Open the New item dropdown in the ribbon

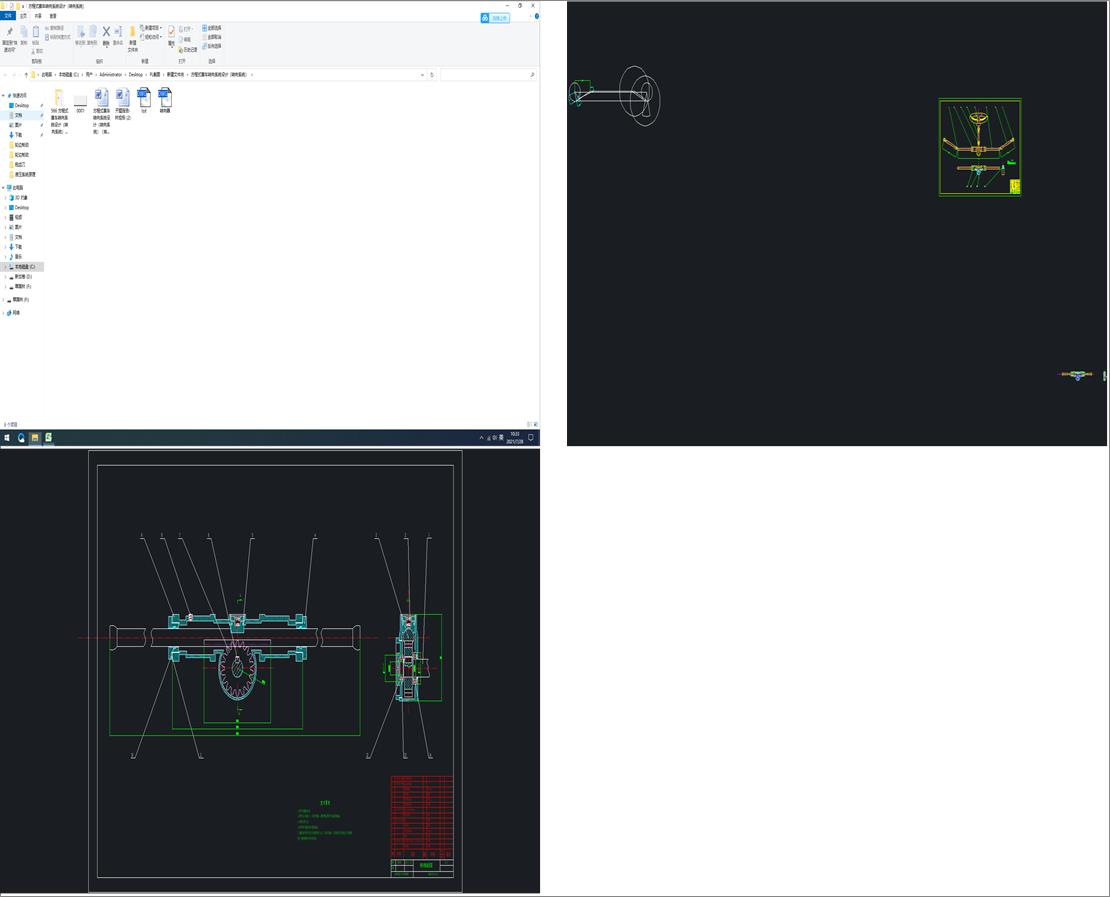151,28
